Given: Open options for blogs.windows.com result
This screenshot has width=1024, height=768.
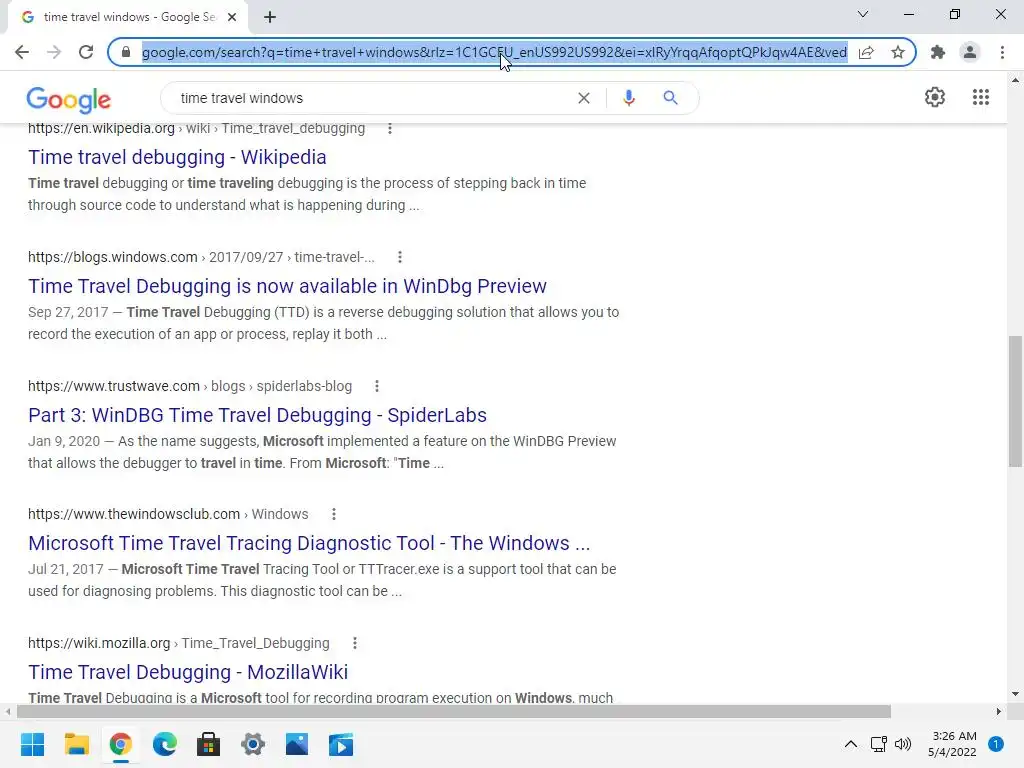Looking at the screenshot, I should (400, 257).
